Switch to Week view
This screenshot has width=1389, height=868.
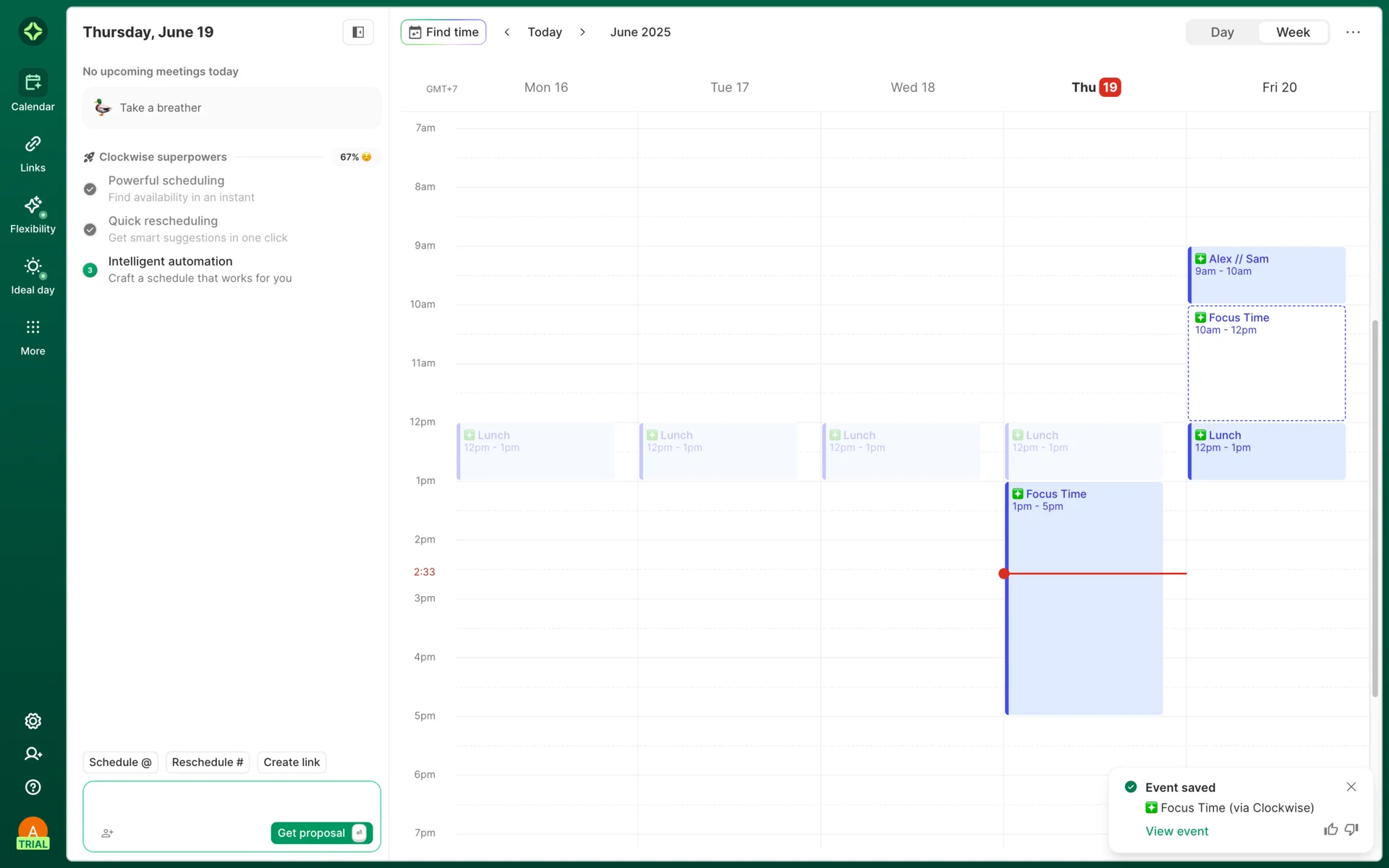coord(1292,32)
